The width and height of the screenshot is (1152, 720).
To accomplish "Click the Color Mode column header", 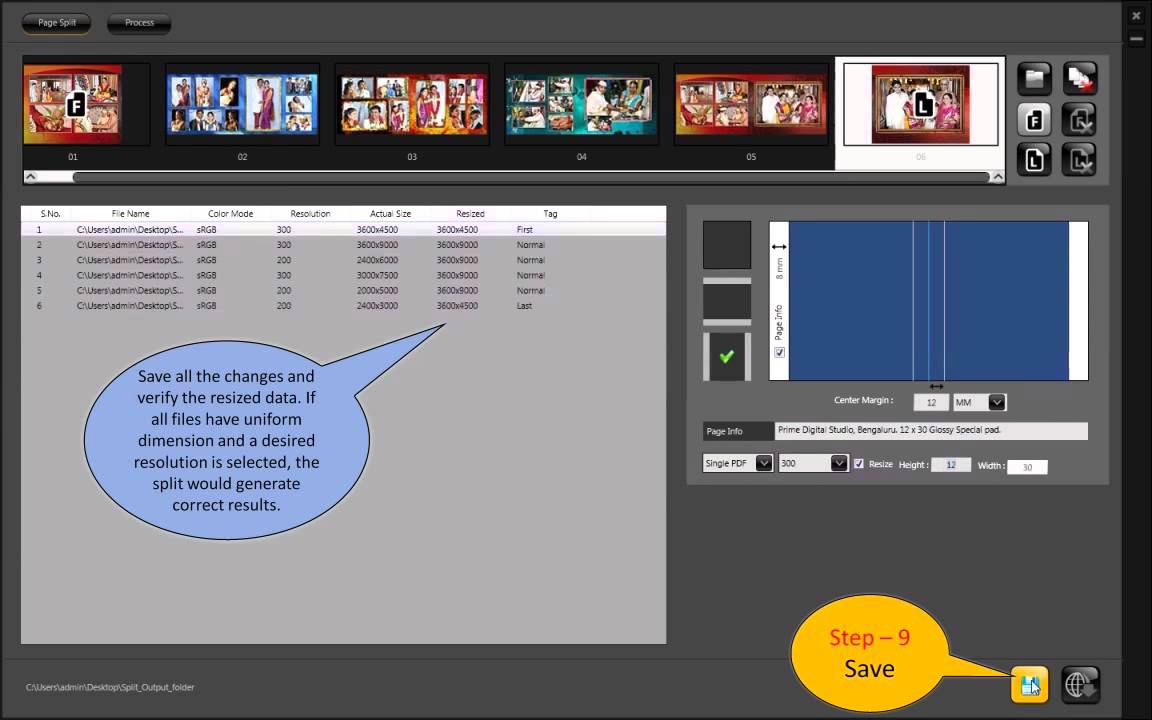I will [231, 214].
